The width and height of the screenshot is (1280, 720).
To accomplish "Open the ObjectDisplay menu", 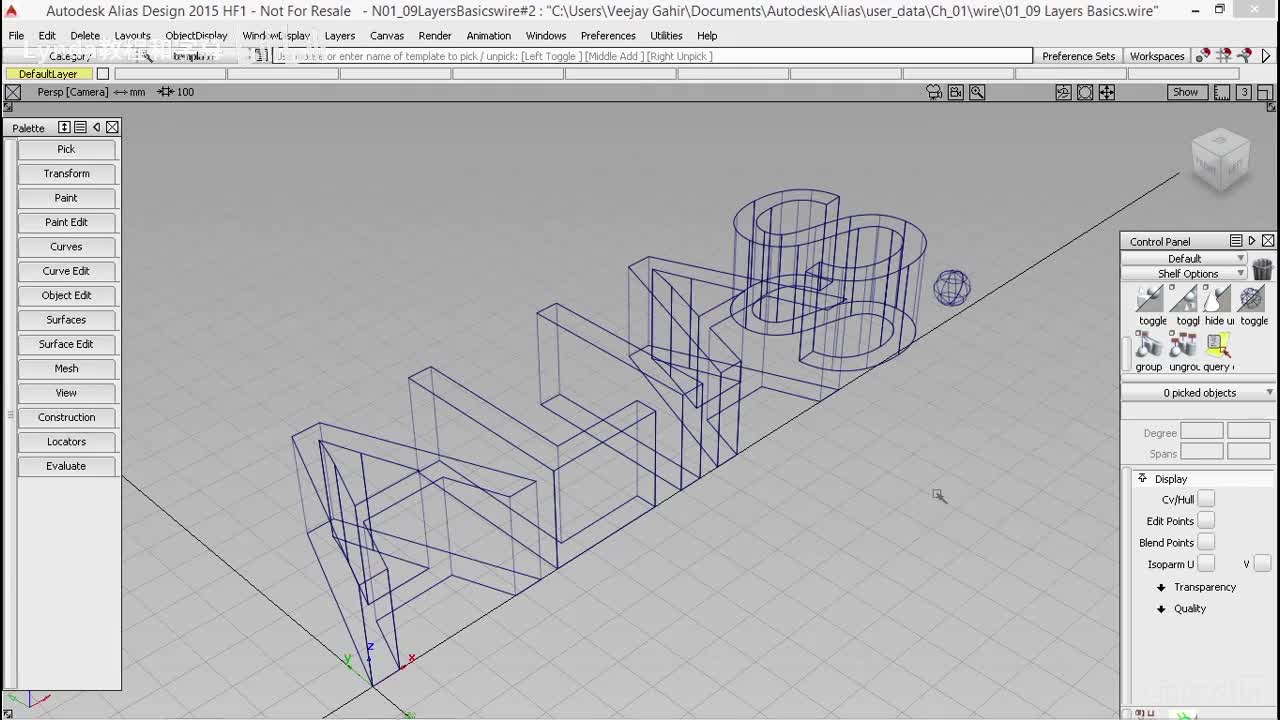I will tap(196, 35).
